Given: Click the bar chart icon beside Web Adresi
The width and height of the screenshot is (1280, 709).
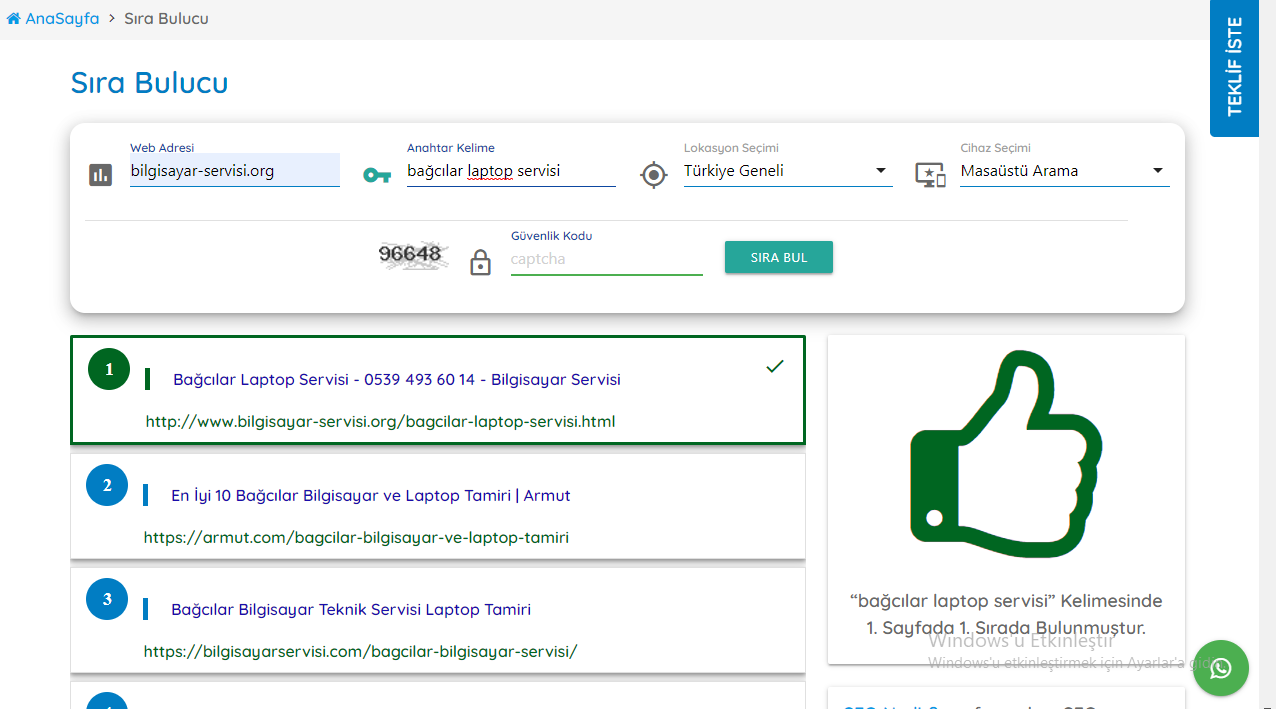Looking at the screenshot, I should coord(100,175).
